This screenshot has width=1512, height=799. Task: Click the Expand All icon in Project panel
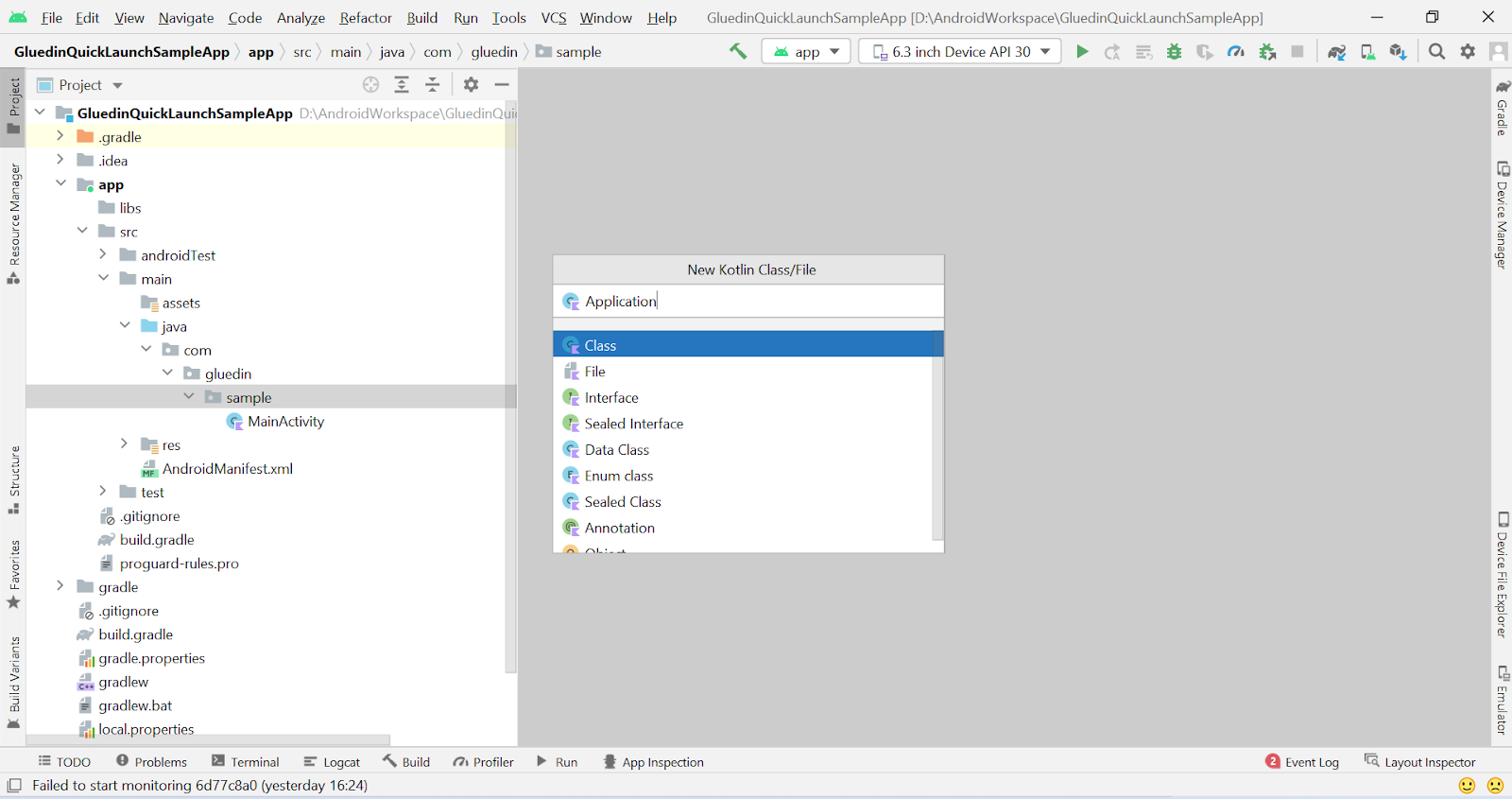point(402,85)
